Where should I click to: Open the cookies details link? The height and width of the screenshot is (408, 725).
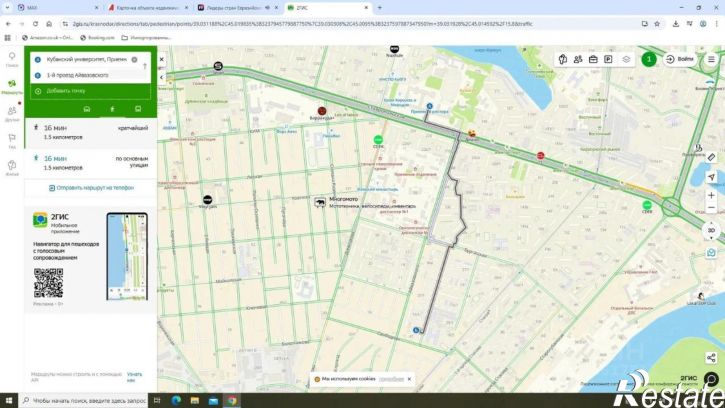coord(391,379)
